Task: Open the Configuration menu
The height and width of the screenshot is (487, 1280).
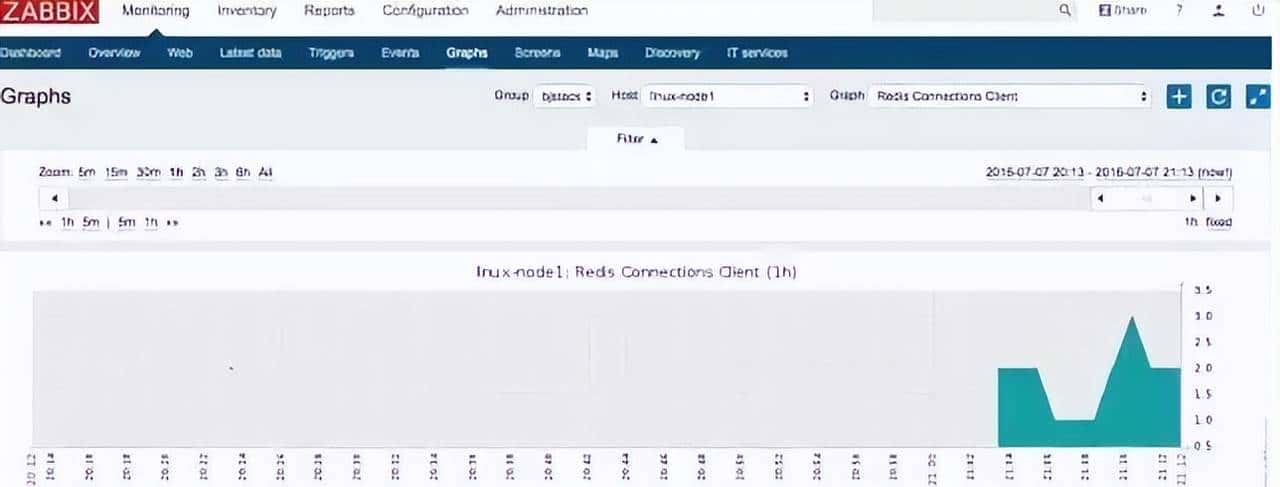Action: (425, 11)
